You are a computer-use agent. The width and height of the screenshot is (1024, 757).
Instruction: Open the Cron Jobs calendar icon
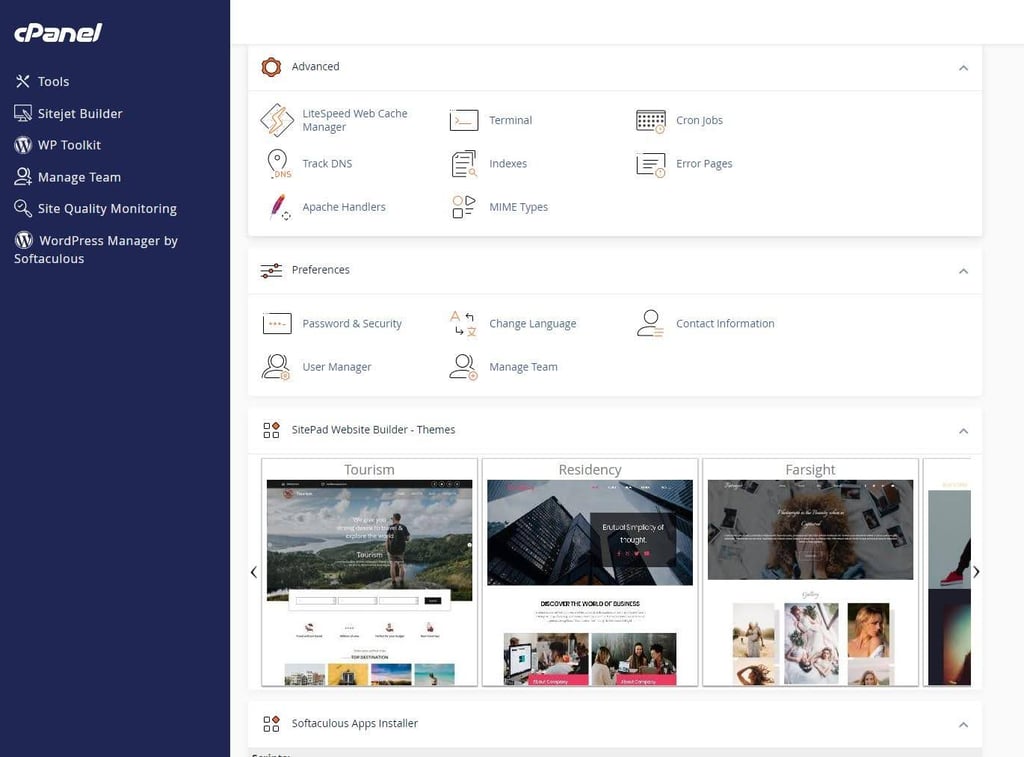pos(650,121)
